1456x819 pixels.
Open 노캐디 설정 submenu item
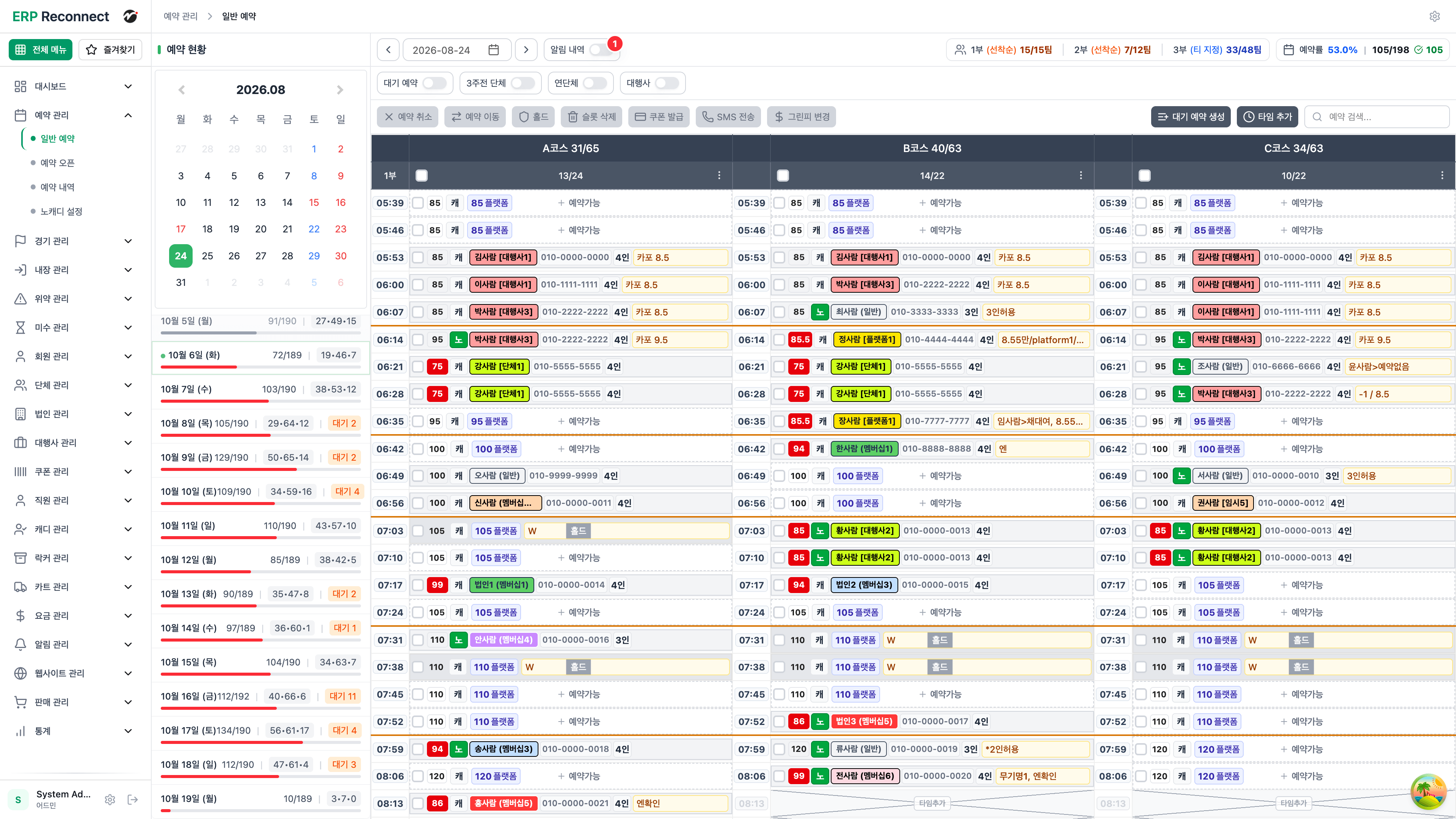coord(61,212)
